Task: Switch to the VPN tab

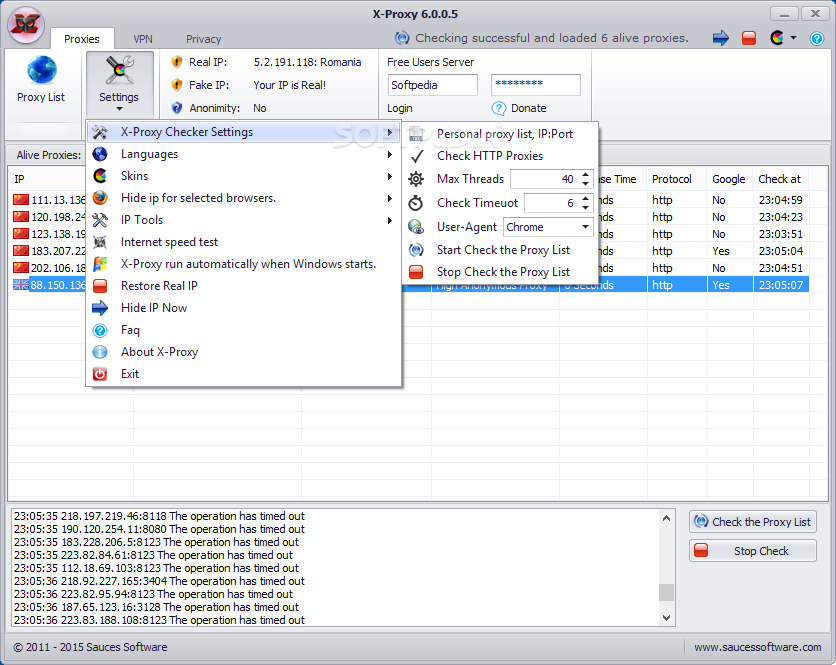Action: [143, 39]
